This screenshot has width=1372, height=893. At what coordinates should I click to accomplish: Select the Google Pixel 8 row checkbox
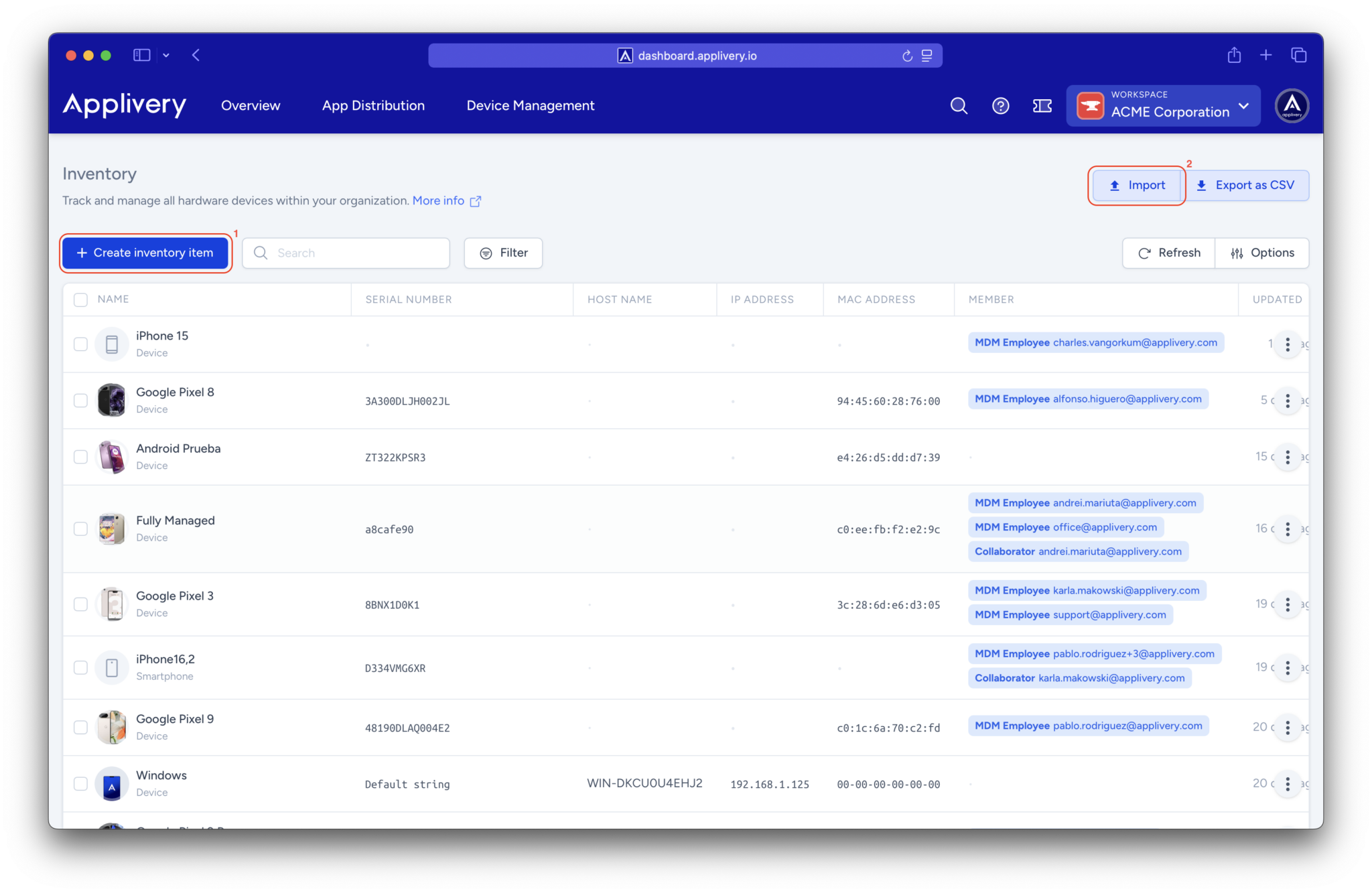tap(80, 400)
